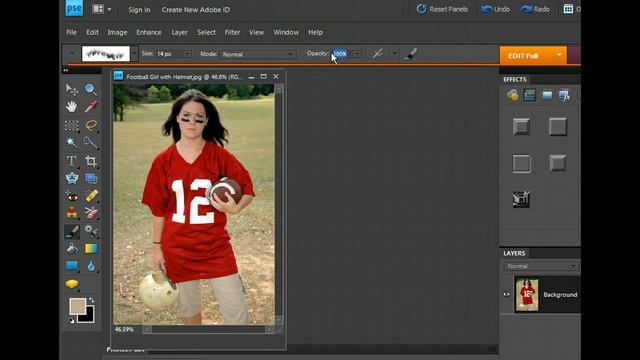Open the Layers blend mode dropdown

541,266
